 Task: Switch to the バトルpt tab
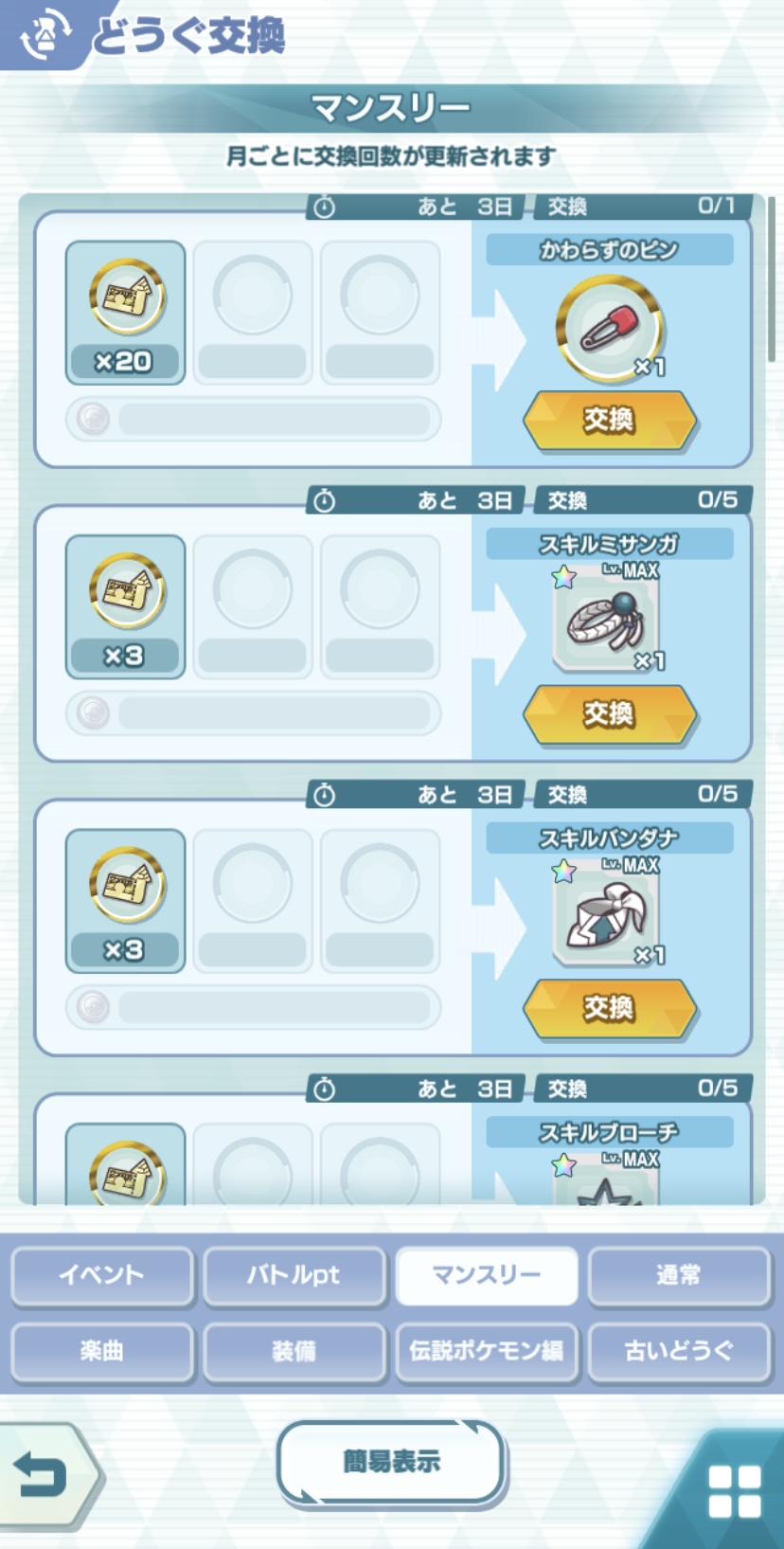click(x=294, y=1276)
